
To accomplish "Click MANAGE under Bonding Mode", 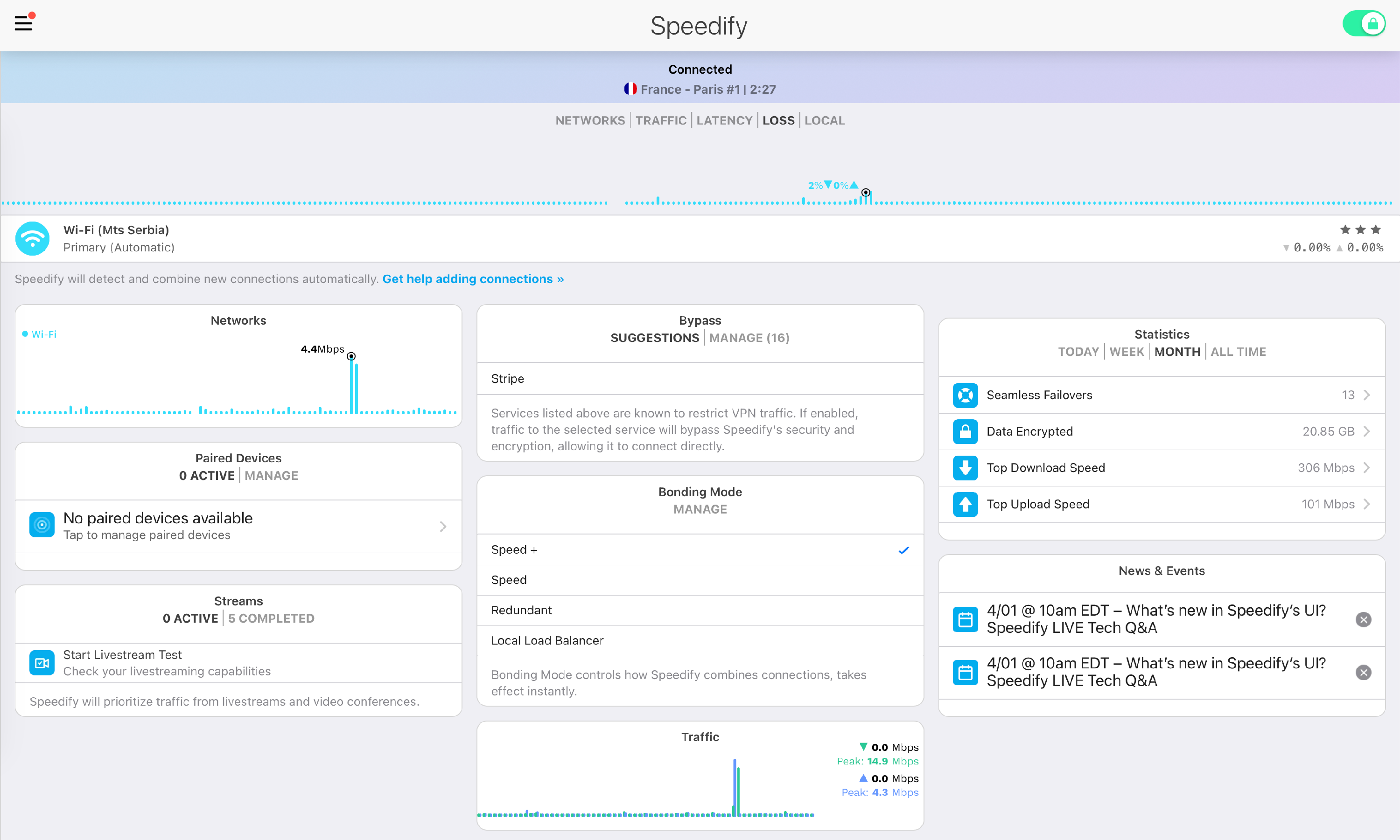I will pyautogui.click(x=700, y=509).
